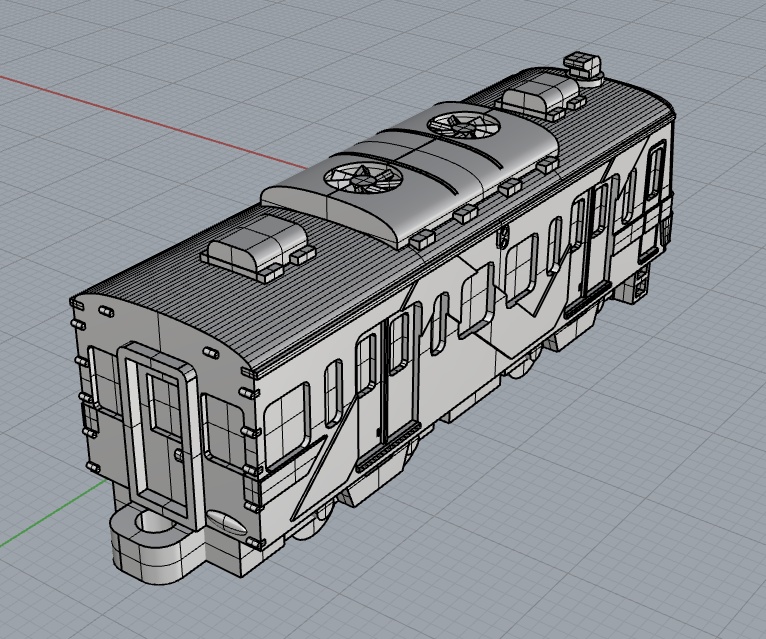Select the green Y-axis line

tap(53, 512)
